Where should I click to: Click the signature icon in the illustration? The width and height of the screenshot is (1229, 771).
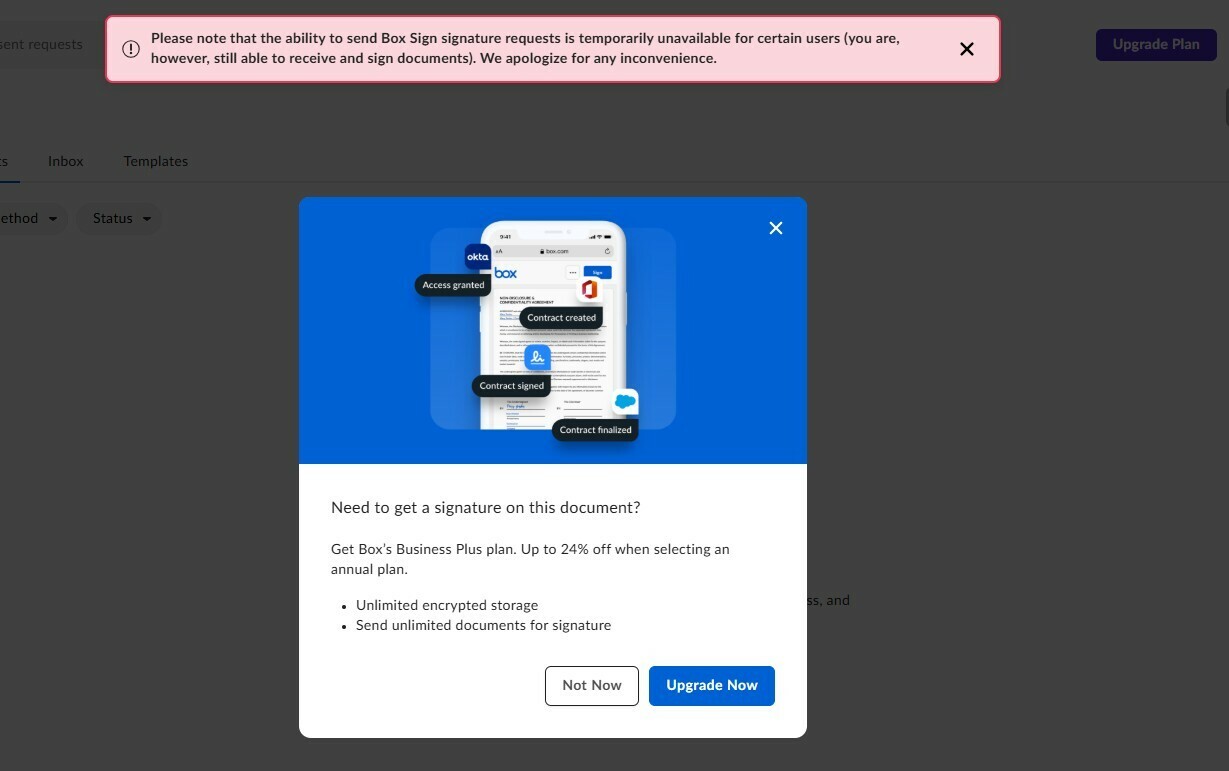point(537,358)
